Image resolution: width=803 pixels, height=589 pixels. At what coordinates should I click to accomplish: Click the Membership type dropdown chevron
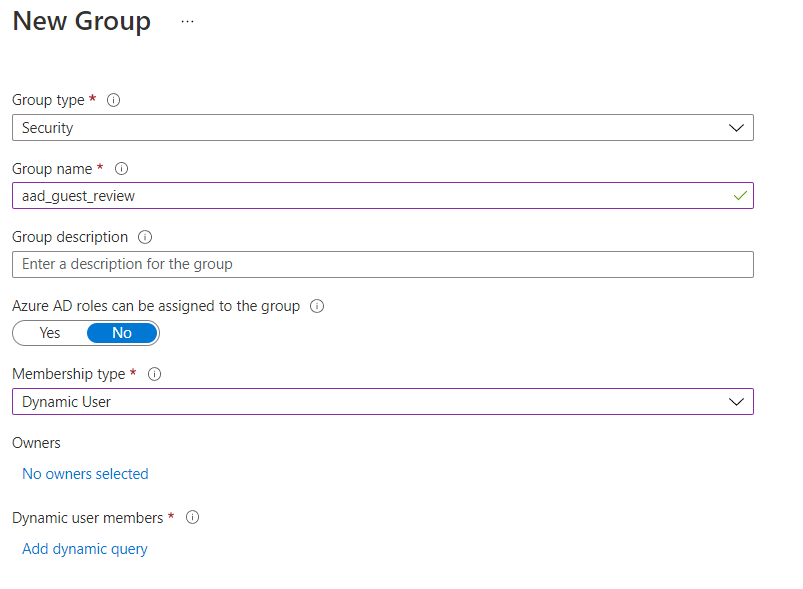[x=737, y=401]
